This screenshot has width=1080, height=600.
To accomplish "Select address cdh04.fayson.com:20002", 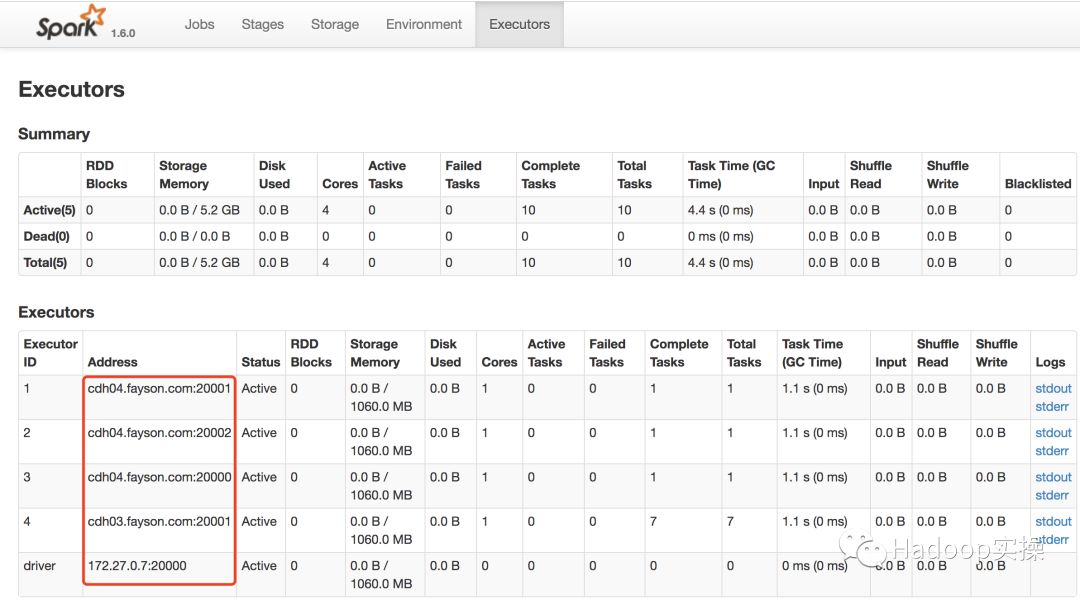I will (x=159, y=433).
